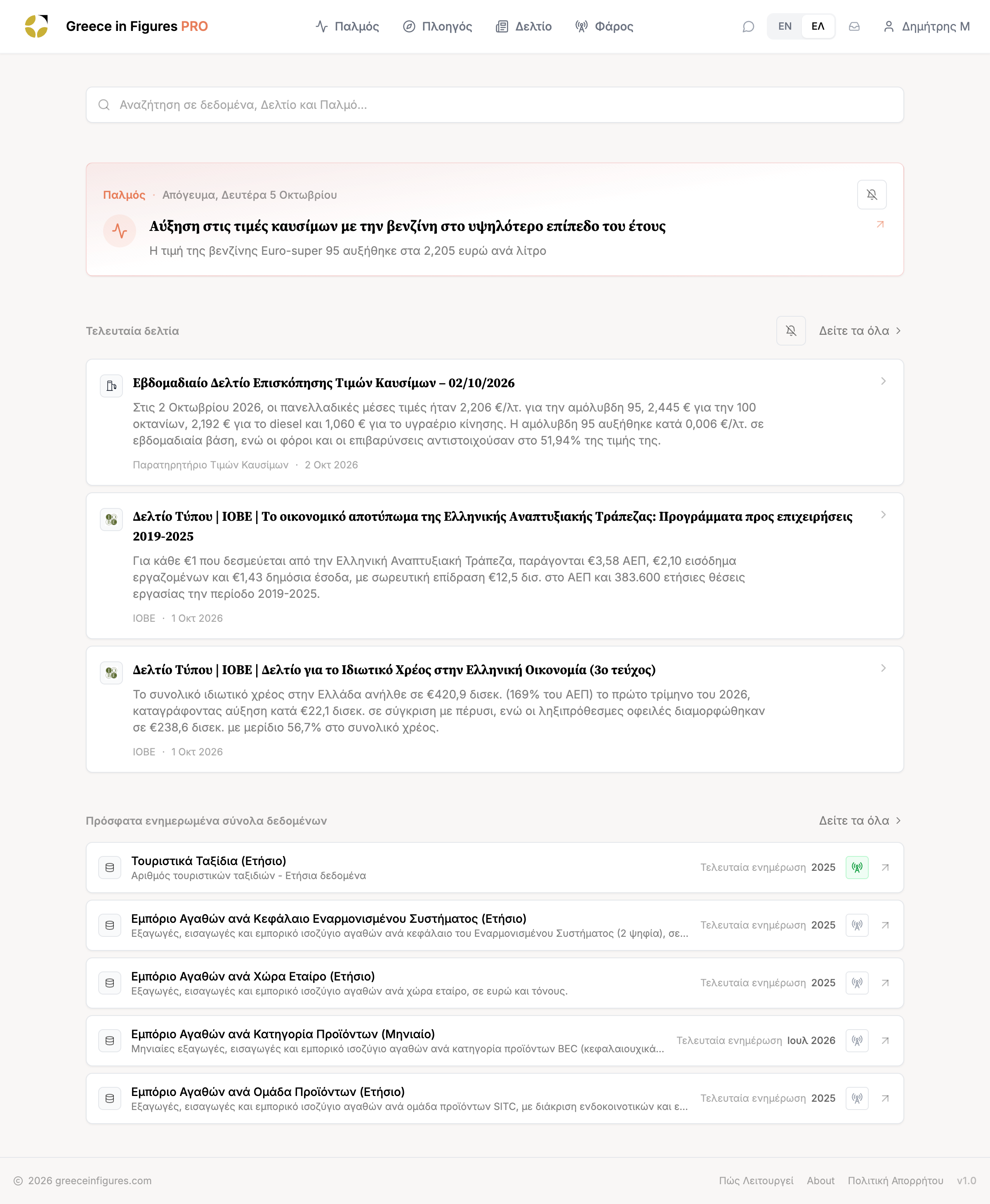Mute notifications on the Παλμός card
The height and width of the screenshot is (1204, 990).
(x=871, y=195)
